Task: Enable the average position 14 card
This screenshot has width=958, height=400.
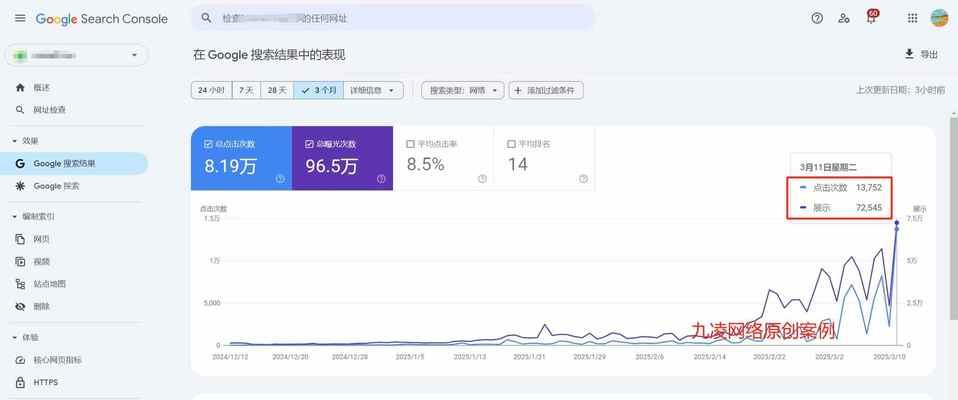Action: [544, 158]
